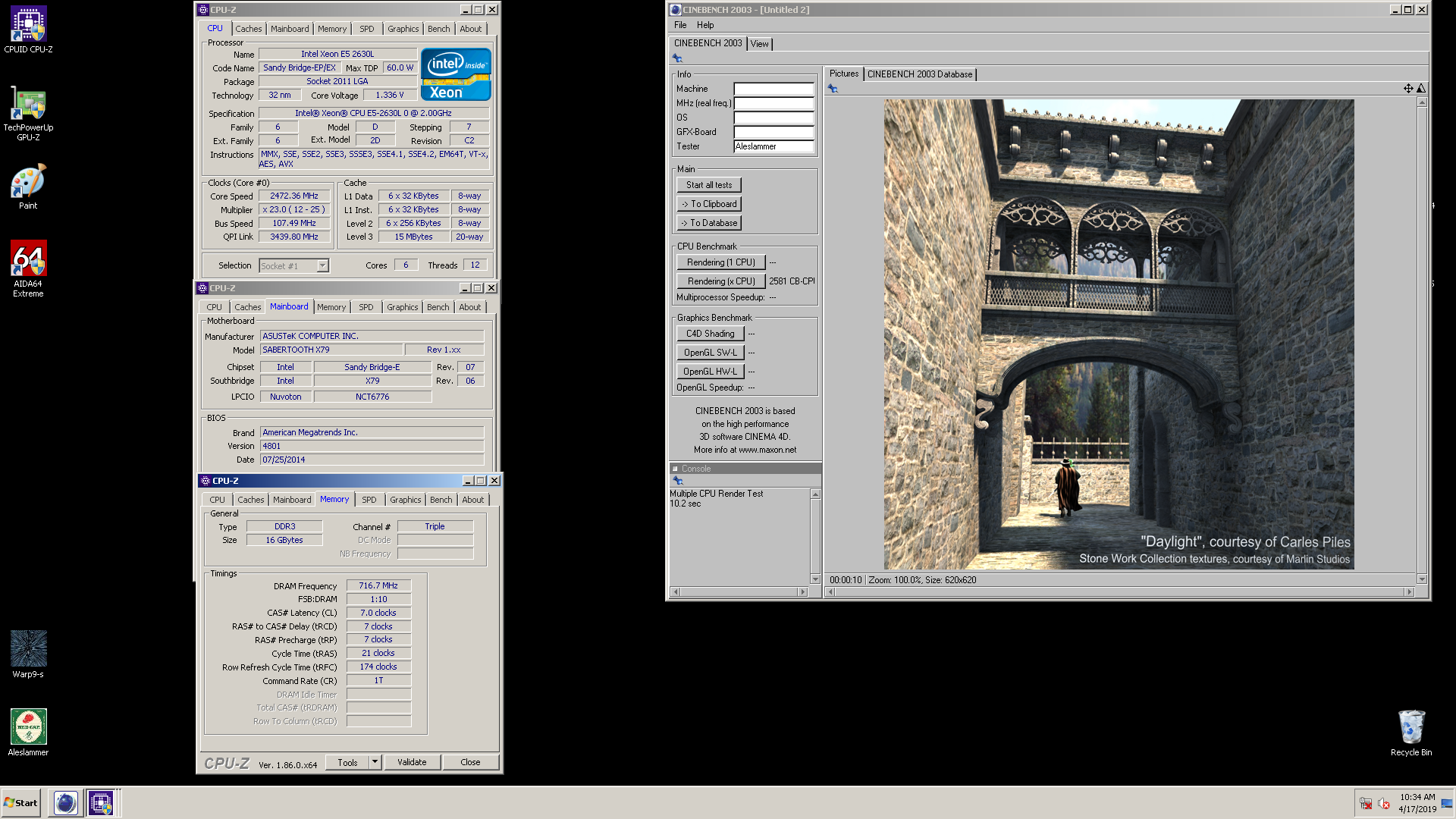Switch to Caches tab in top CPU-Z window
The image size is (1456, 819).
pos(248,29)
